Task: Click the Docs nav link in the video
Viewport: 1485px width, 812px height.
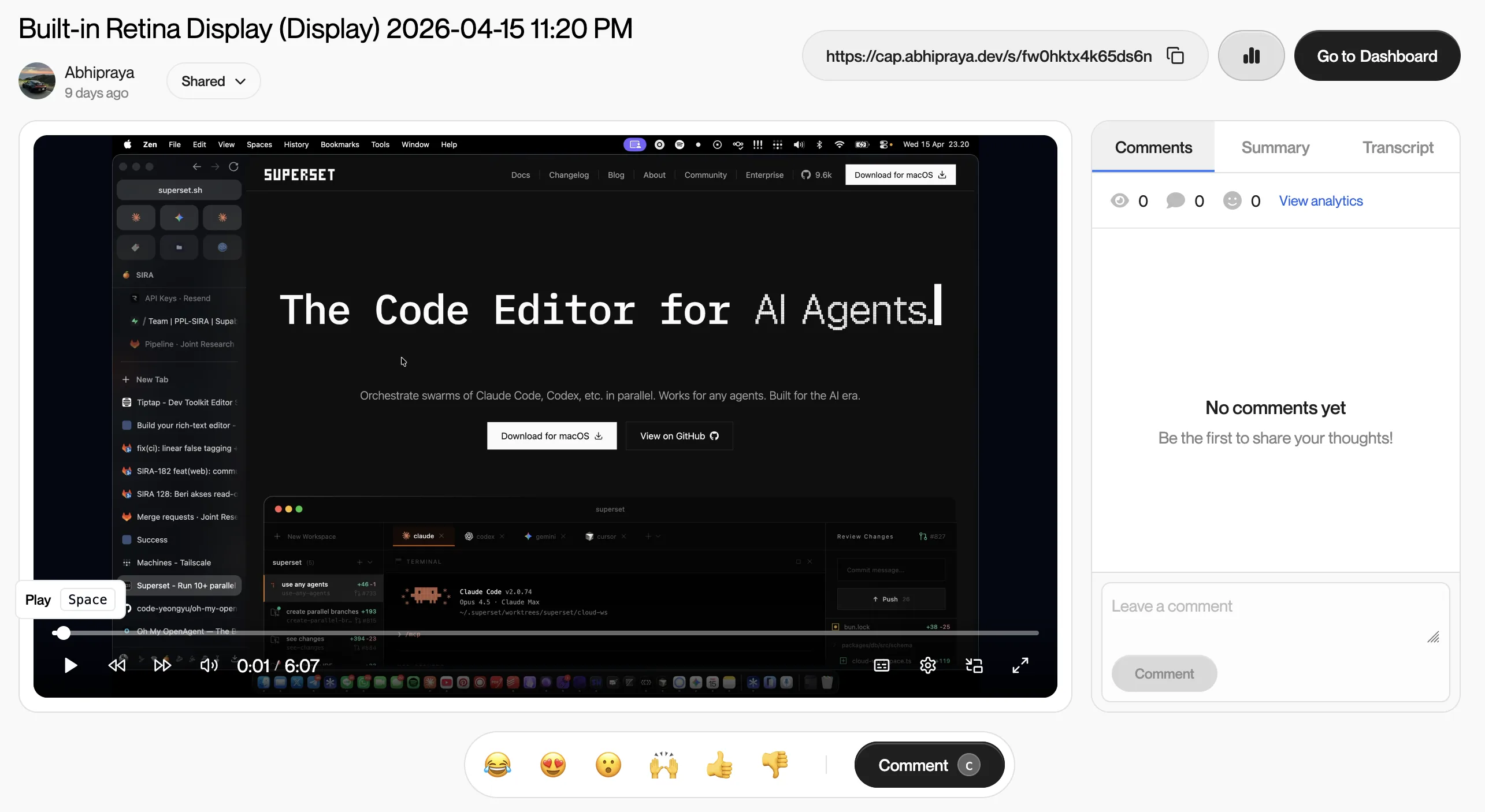Action: click(x=521, y=175)
